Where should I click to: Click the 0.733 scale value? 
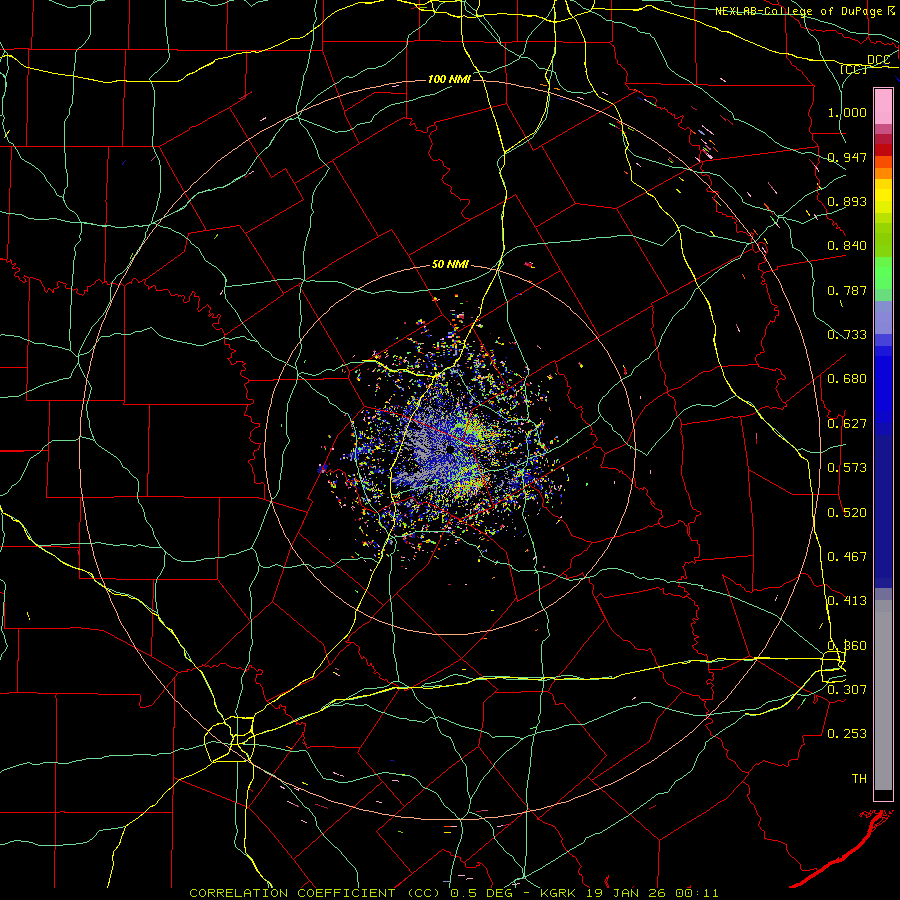point(847,335)
